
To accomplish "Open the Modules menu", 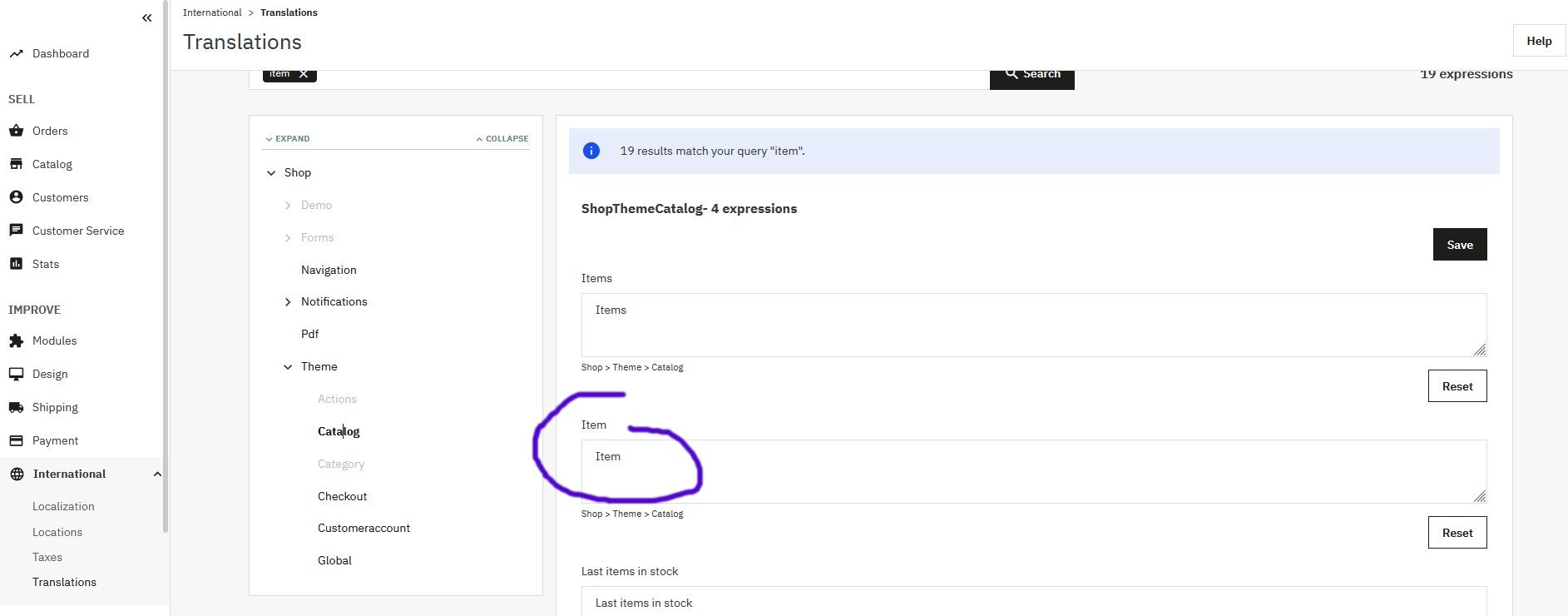I will (x=55, y=340).
